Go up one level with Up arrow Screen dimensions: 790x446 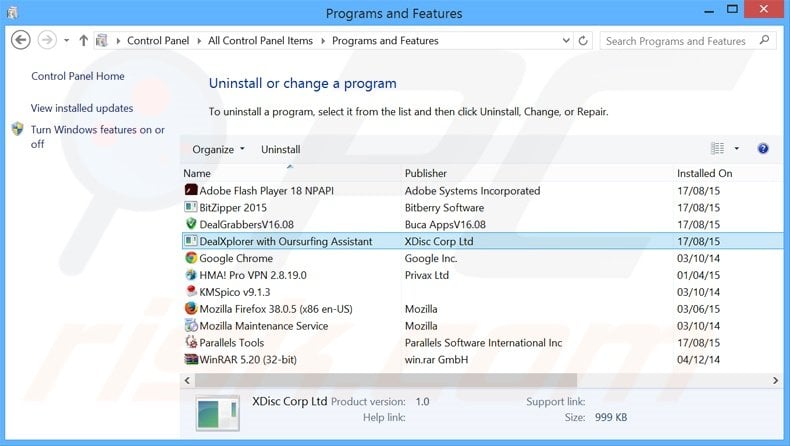pos(84,40)
